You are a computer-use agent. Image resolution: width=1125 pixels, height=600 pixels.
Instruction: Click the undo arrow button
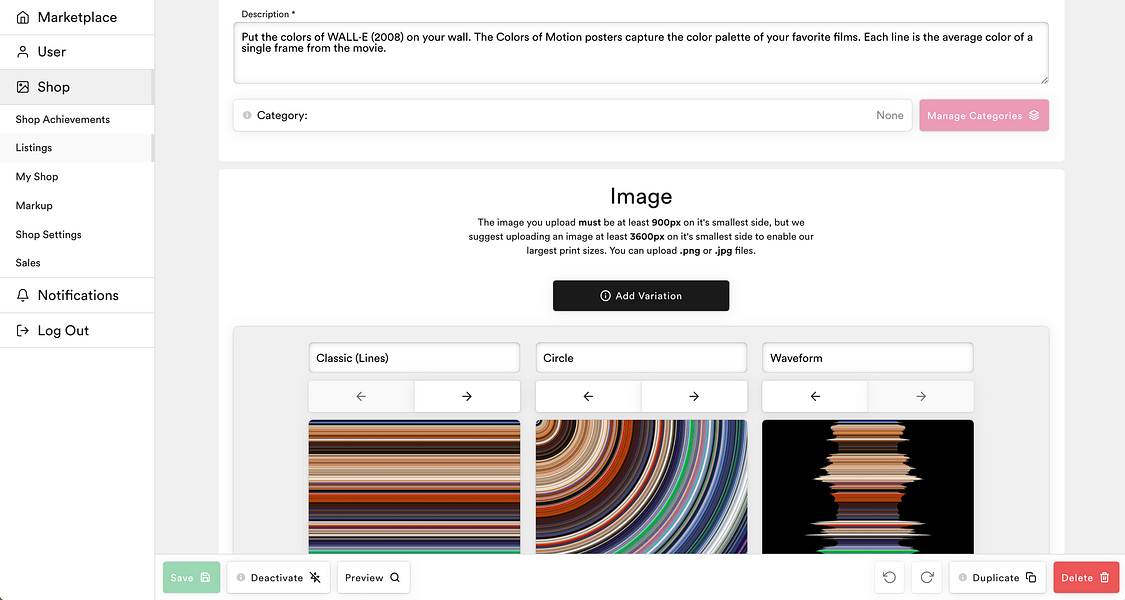click(x=890, y=578)
